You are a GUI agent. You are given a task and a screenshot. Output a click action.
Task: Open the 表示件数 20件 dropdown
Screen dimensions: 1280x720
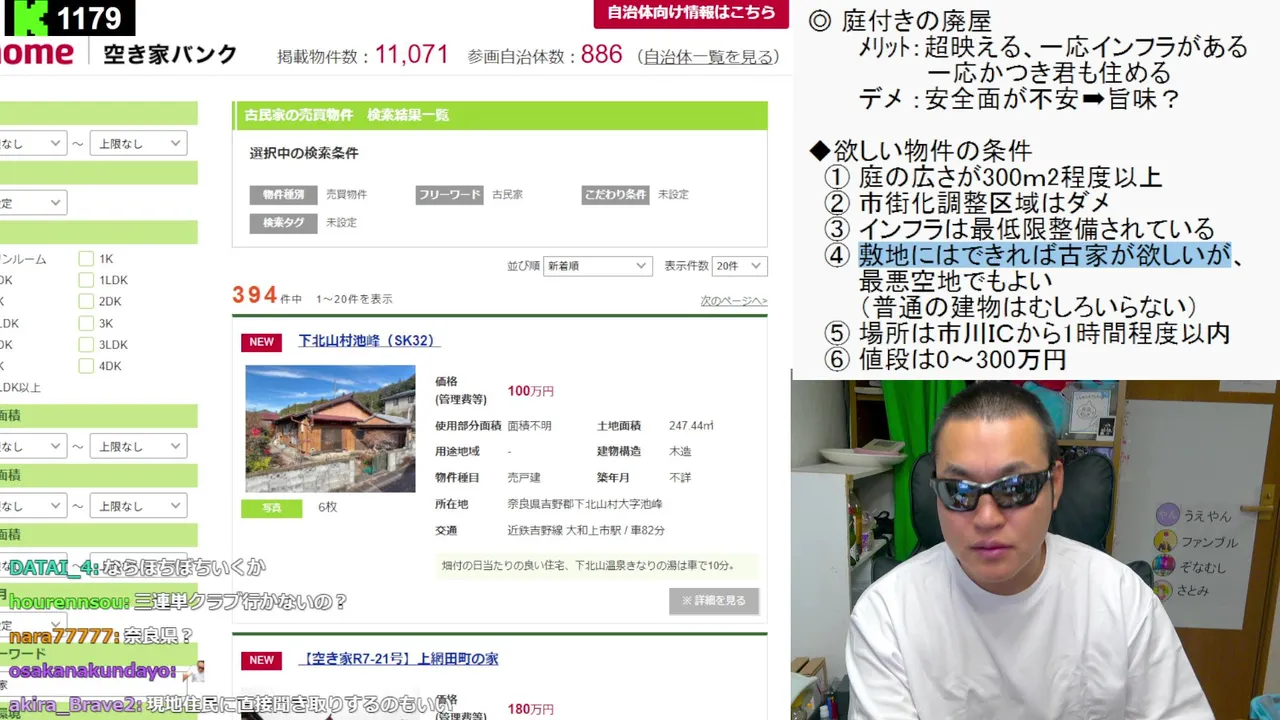[741, 266]
